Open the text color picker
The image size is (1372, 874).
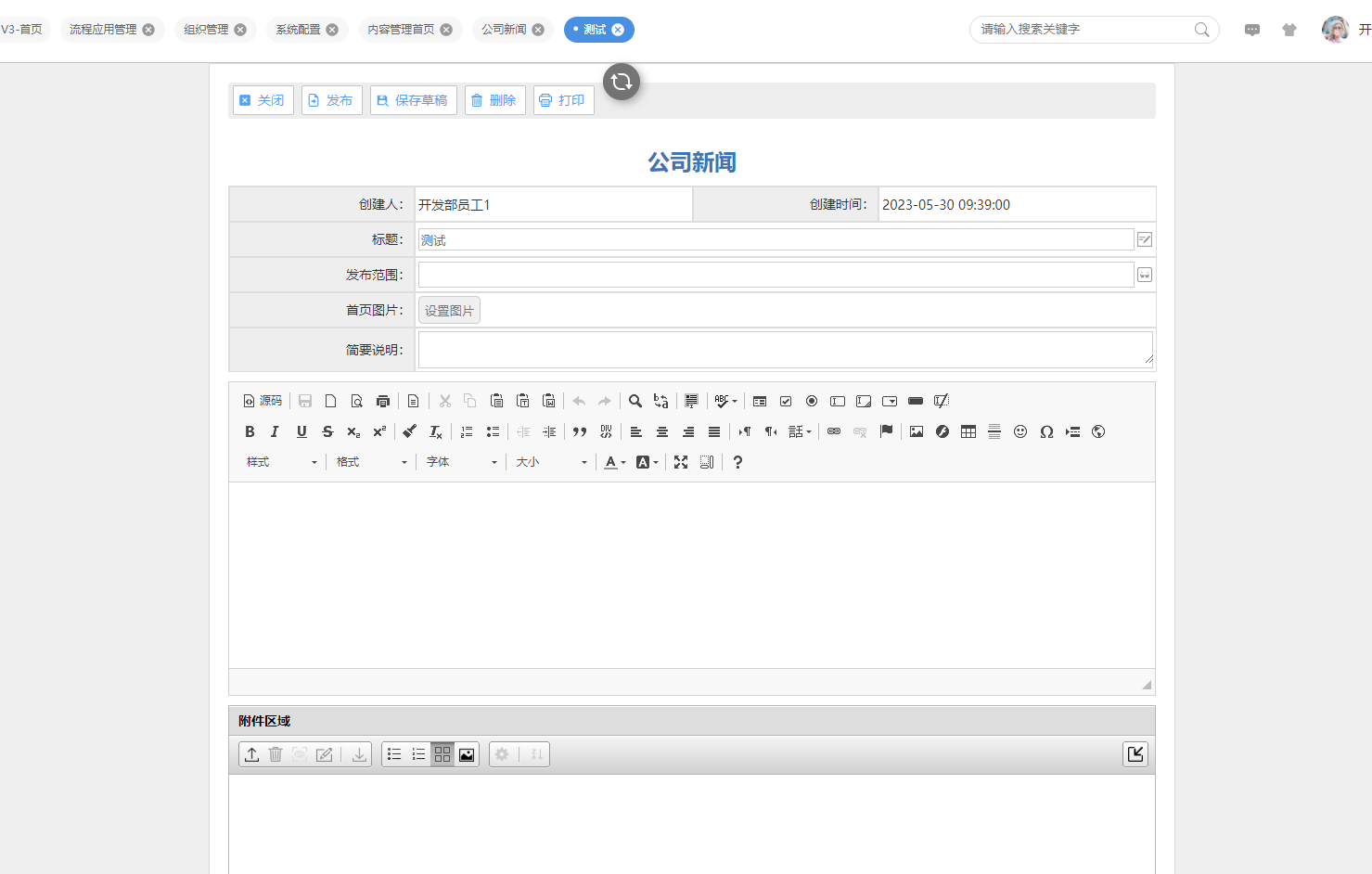(614, 462)
